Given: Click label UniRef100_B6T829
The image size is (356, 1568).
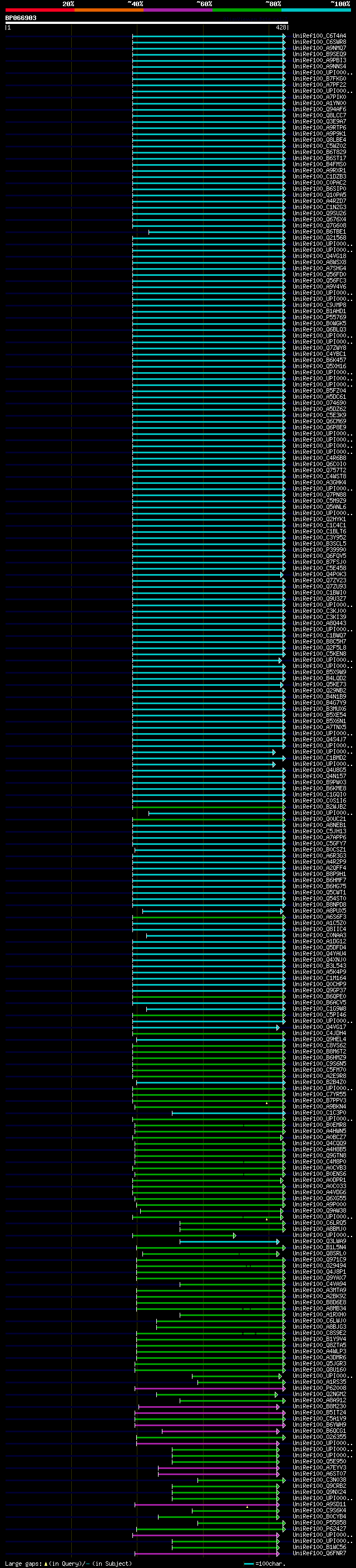Looking at the screenshot, I should [x=319, y=152].
